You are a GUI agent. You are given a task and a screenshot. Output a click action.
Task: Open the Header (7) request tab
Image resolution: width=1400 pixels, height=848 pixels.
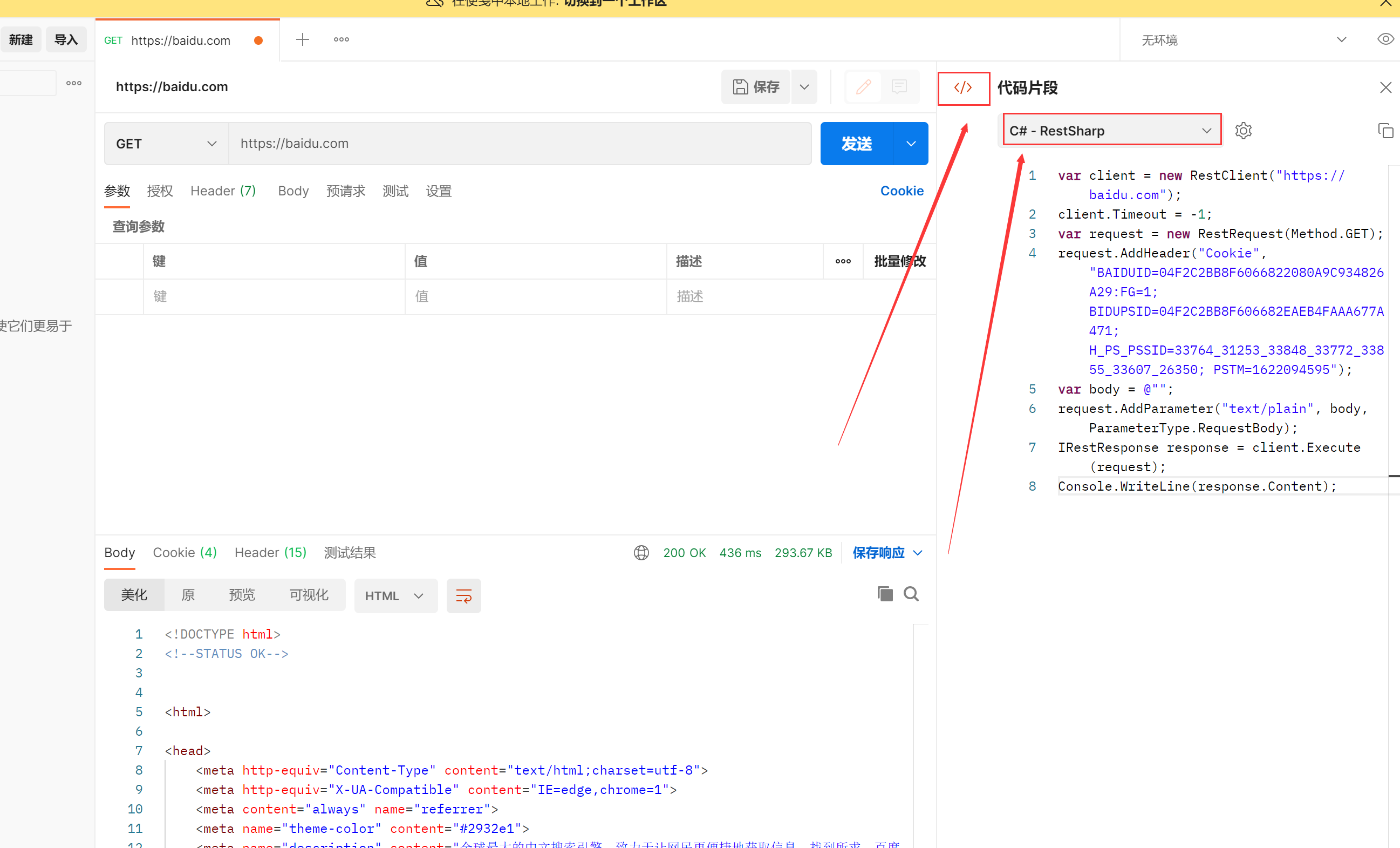click(223, 191)
